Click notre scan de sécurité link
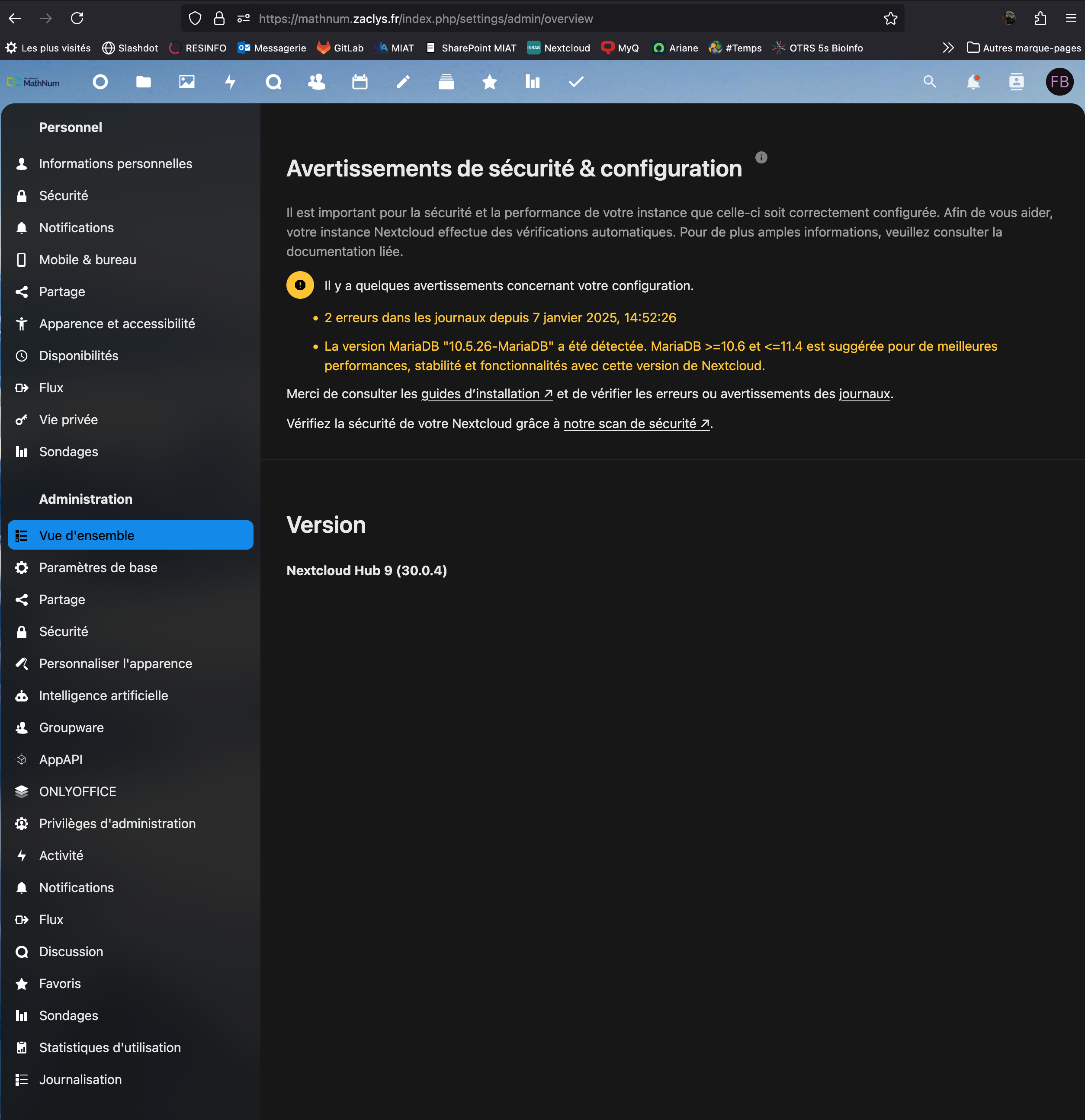The height and width of the screenshot is (1120, 1085). click(x=636, y=423)
